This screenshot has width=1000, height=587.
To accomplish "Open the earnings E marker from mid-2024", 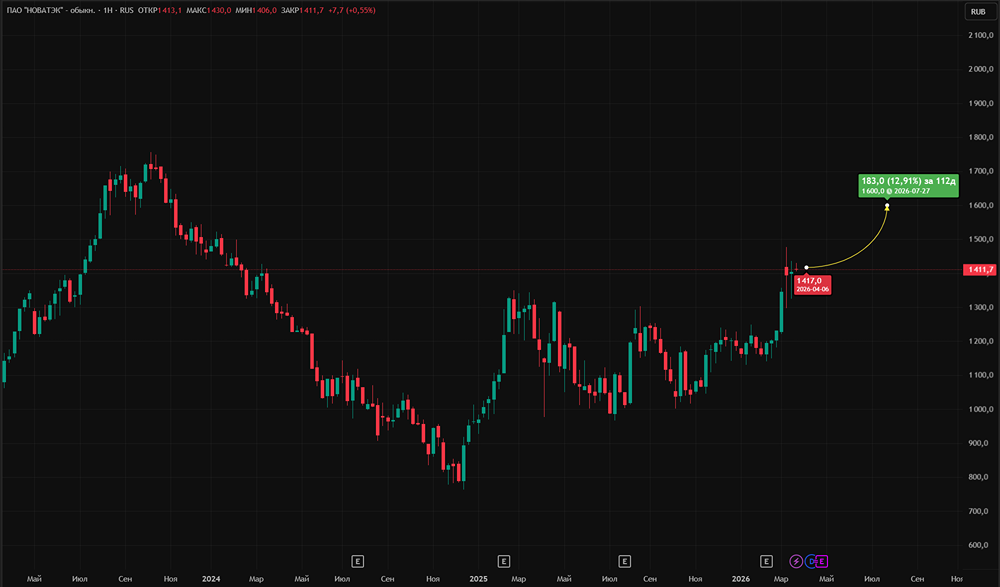I will click(x=357, y=561).
